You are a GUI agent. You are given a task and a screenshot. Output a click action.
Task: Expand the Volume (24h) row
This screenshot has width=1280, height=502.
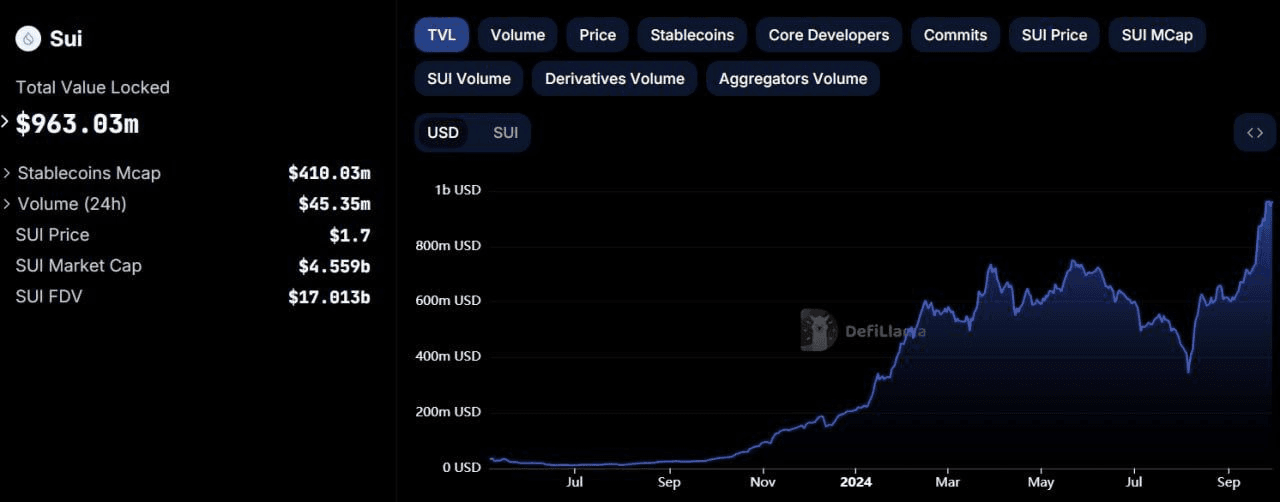pos(8,204)
